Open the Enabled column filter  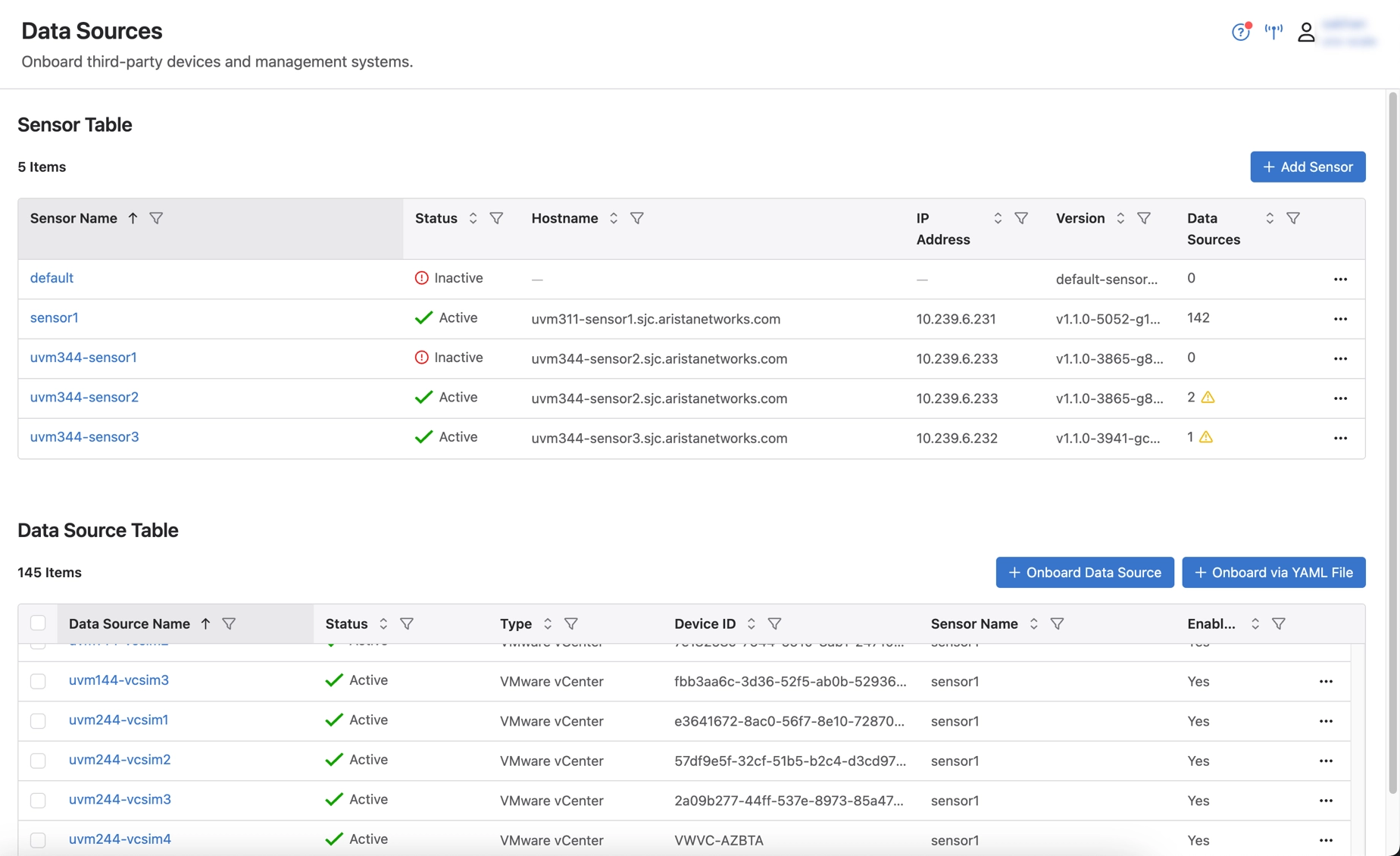pyautogui.click(x=1279, y=623)
